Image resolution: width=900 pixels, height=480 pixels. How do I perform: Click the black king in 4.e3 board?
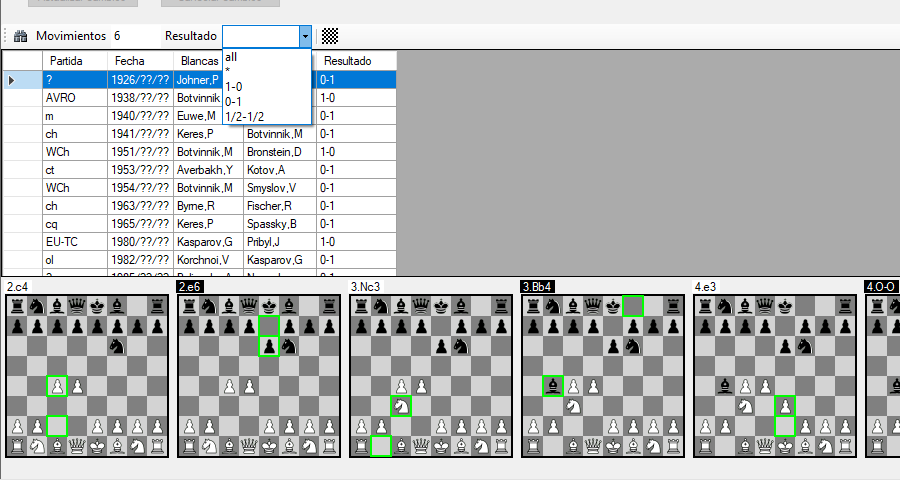785,306
